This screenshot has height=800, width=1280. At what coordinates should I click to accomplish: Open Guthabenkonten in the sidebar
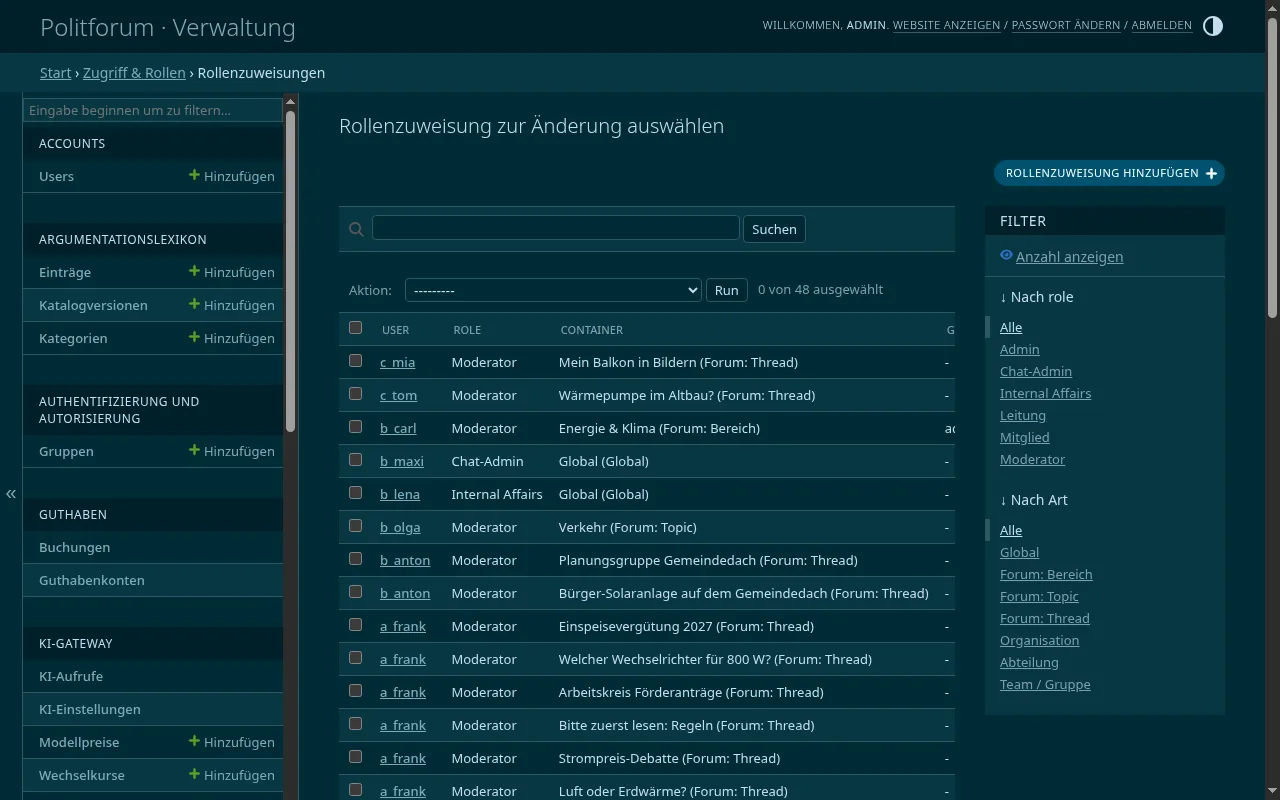click(92, 580)
